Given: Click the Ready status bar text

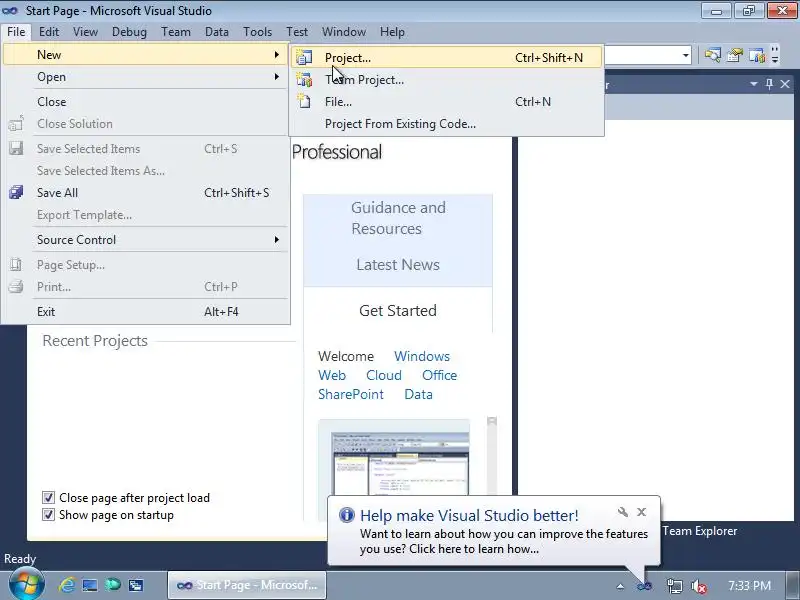Looking at the screenshot, I should [x=20, y=559].
